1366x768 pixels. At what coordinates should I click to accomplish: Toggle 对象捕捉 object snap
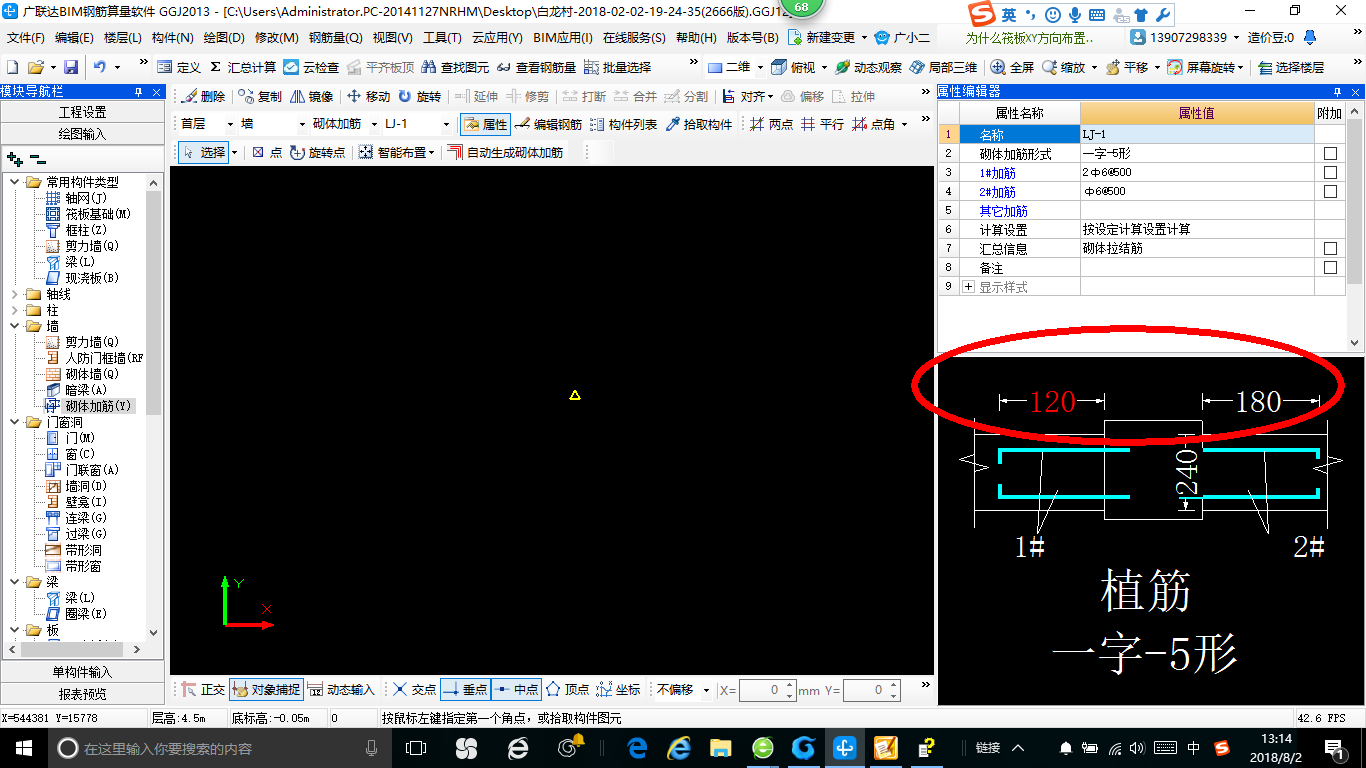(x=265, y=690)
